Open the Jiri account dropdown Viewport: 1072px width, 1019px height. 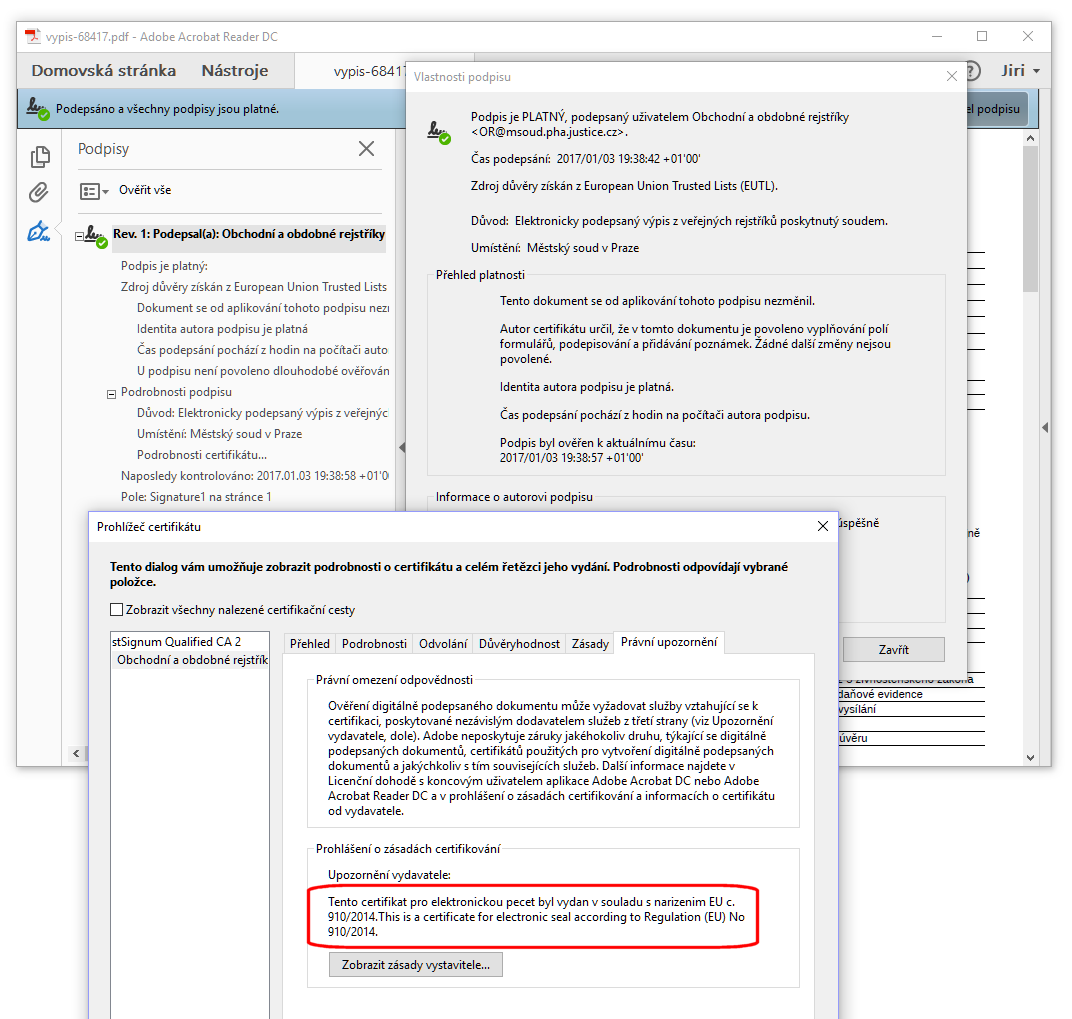(x=1020, y=70)
